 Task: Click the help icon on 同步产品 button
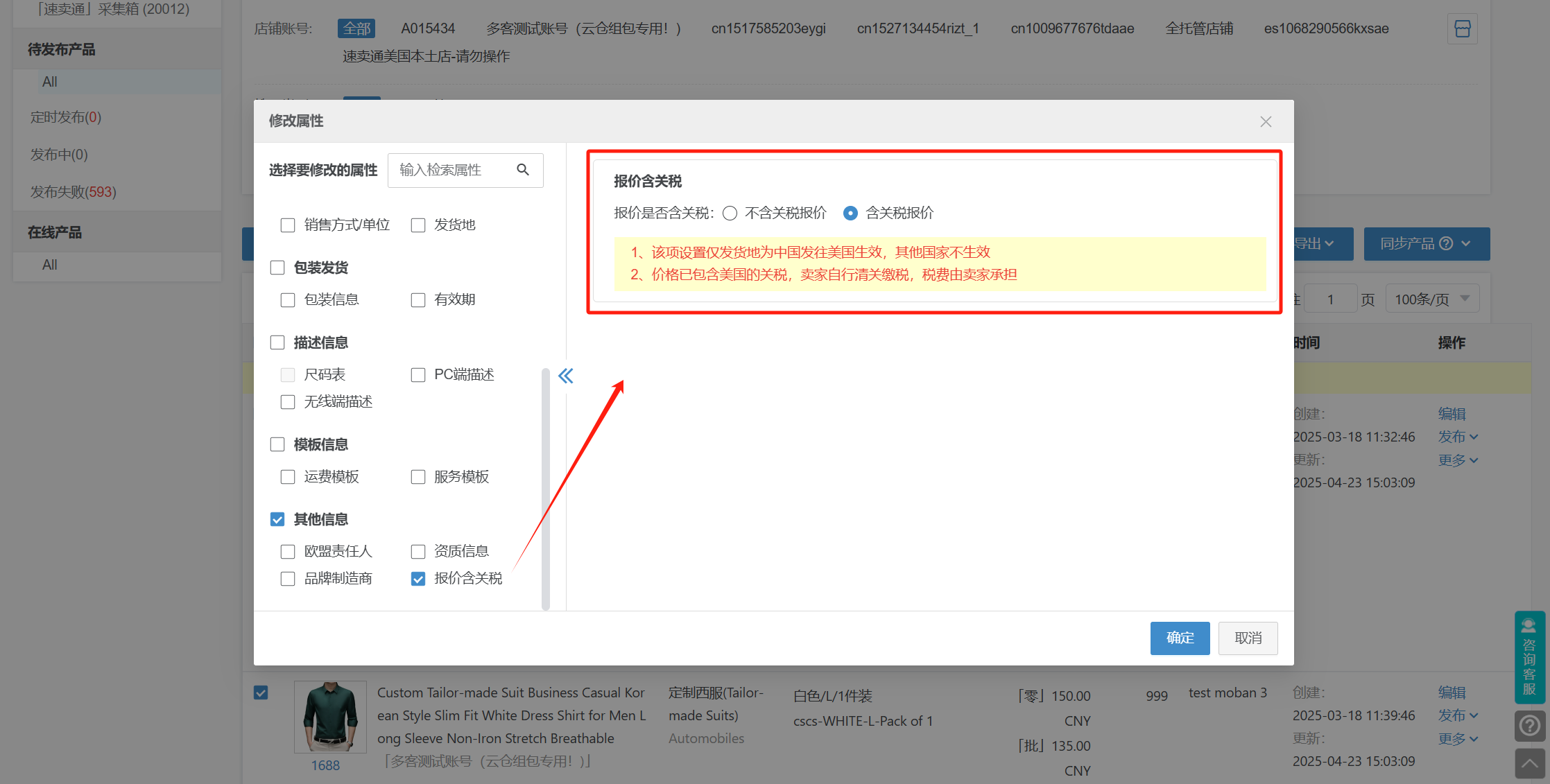pyautogui.click(x=1446, y=243)
